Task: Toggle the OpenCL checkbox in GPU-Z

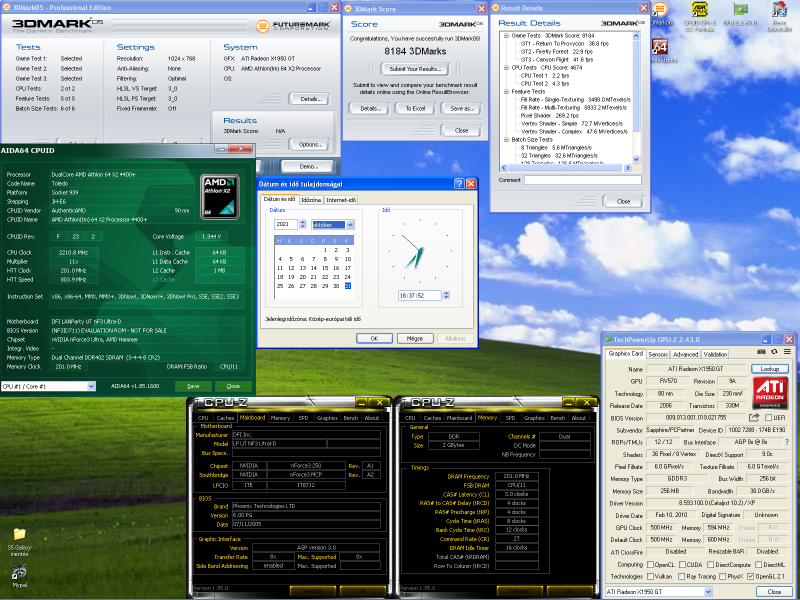Action: click(x=651, y=564)
